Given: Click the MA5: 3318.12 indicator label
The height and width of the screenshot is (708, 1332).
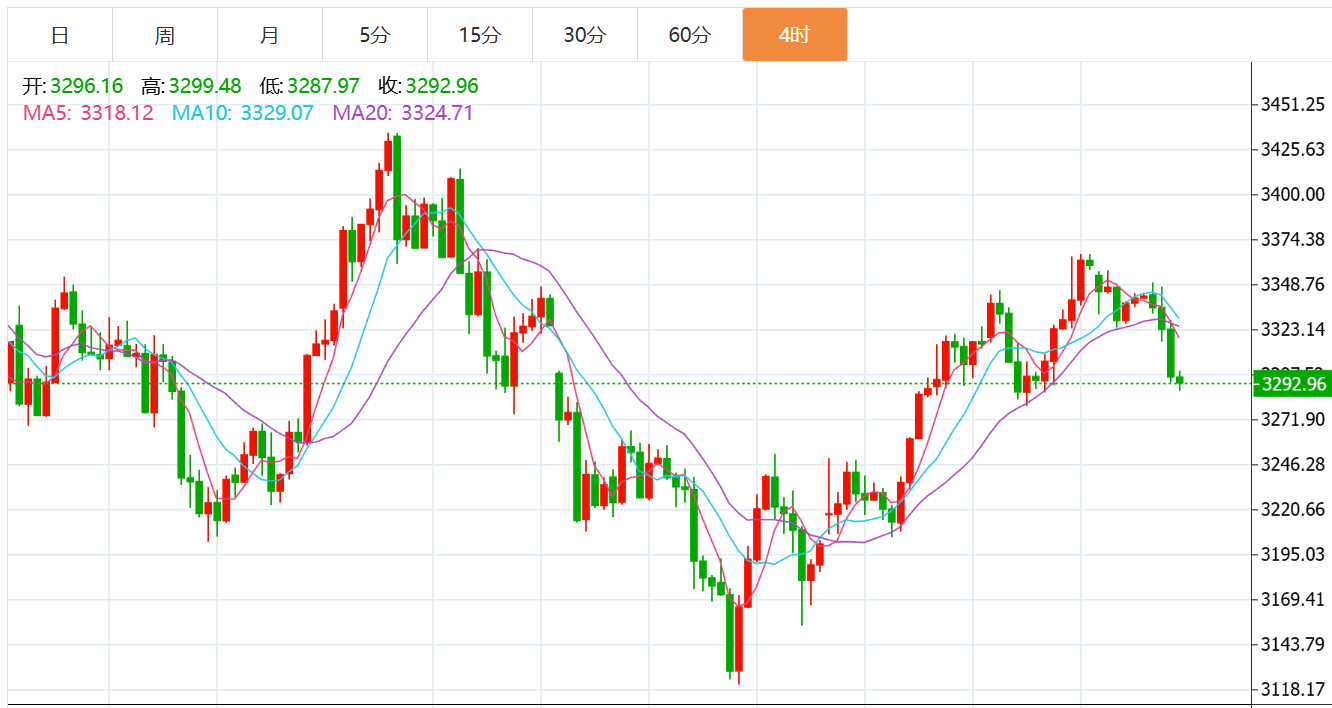Looking at the screenshot, I should 88,113.
